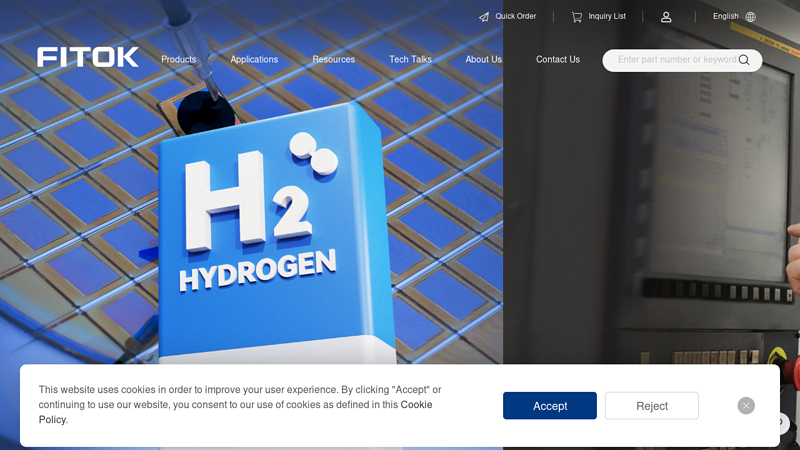
Task: Open the Inquiry List cart icon
Action: click(577, 17)
